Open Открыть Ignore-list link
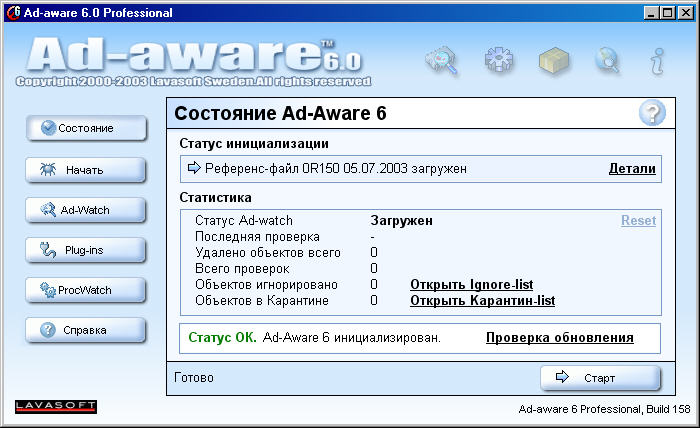 click(x=471, y=285)
